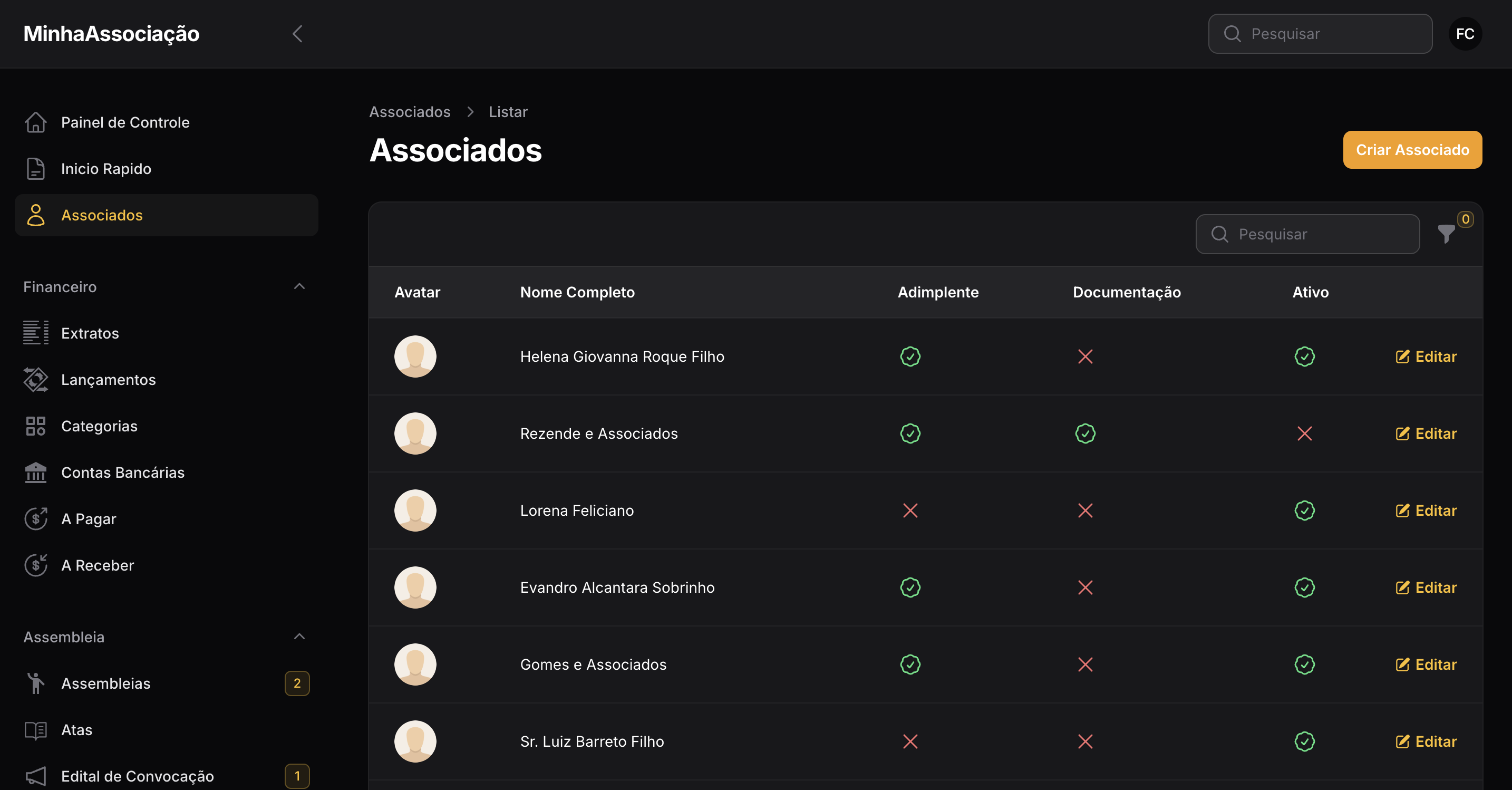Open the Associados breadcrumb link
The image size is (1512, 790).
(410, 112)
